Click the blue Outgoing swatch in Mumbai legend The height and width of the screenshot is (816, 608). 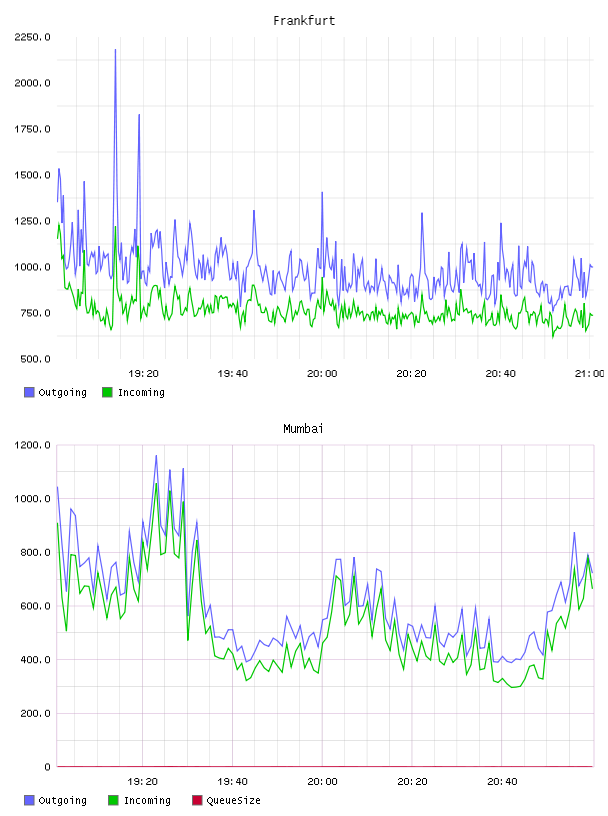[x=29, y=800]
